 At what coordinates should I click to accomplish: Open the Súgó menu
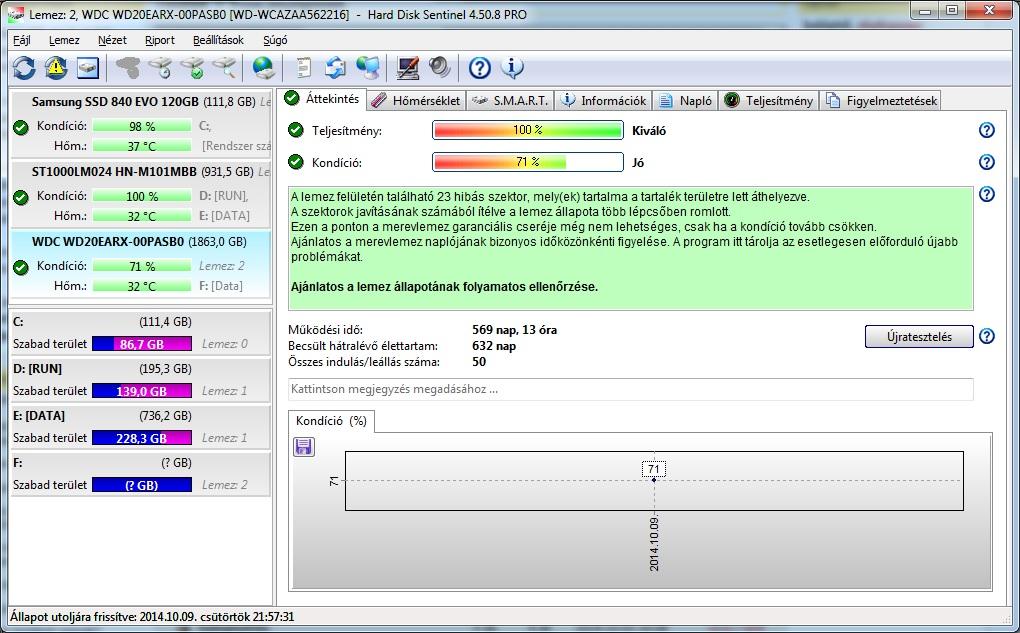coord(275,40)
